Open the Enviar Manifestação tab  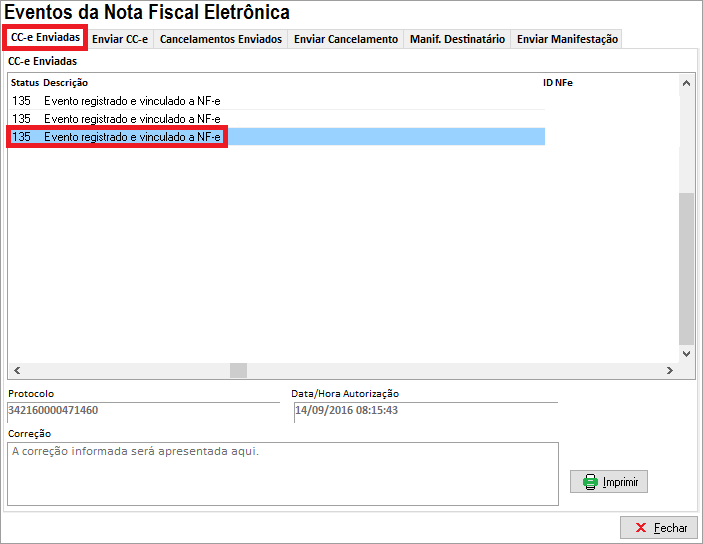(x=567, y=39)
